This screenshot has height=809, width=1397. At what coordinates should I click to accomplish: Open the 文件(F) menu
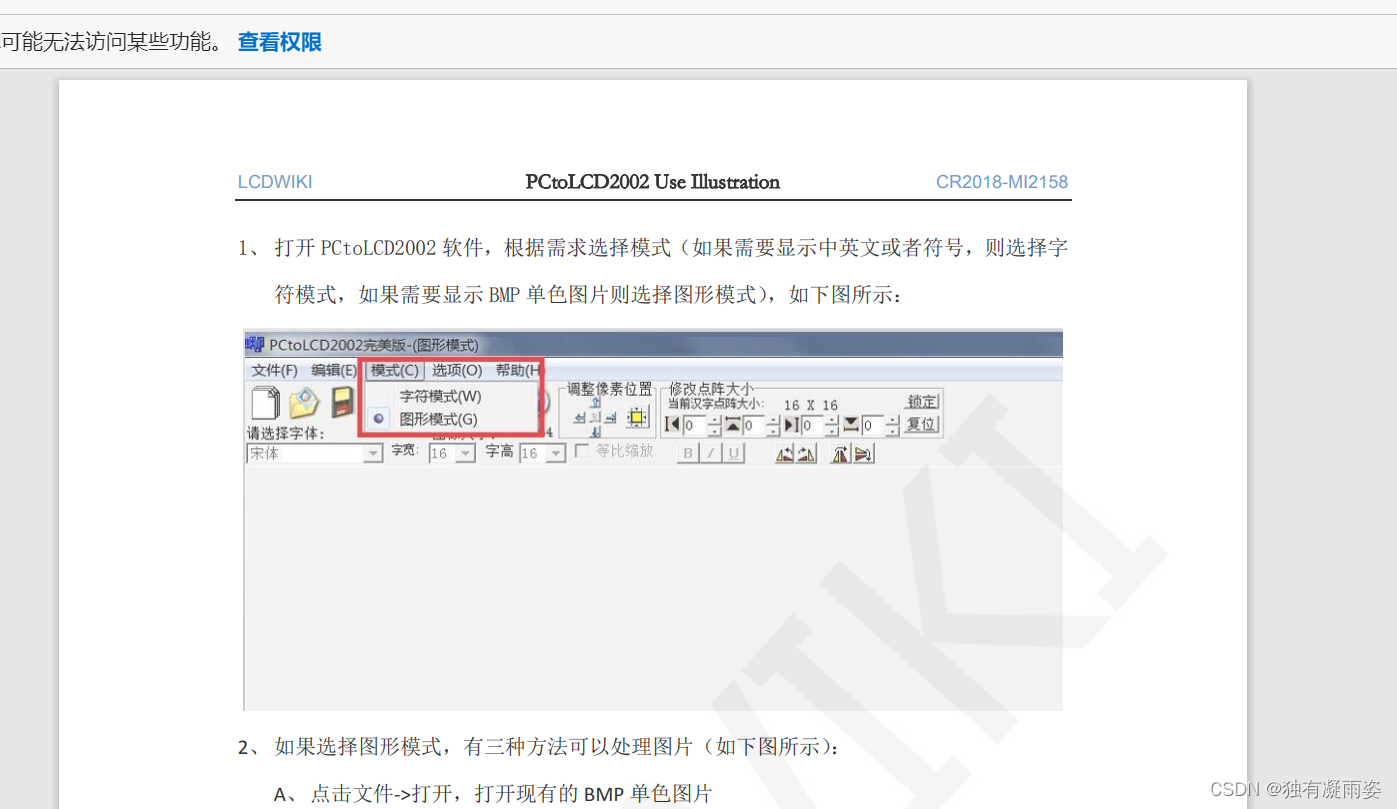point(274,370)
